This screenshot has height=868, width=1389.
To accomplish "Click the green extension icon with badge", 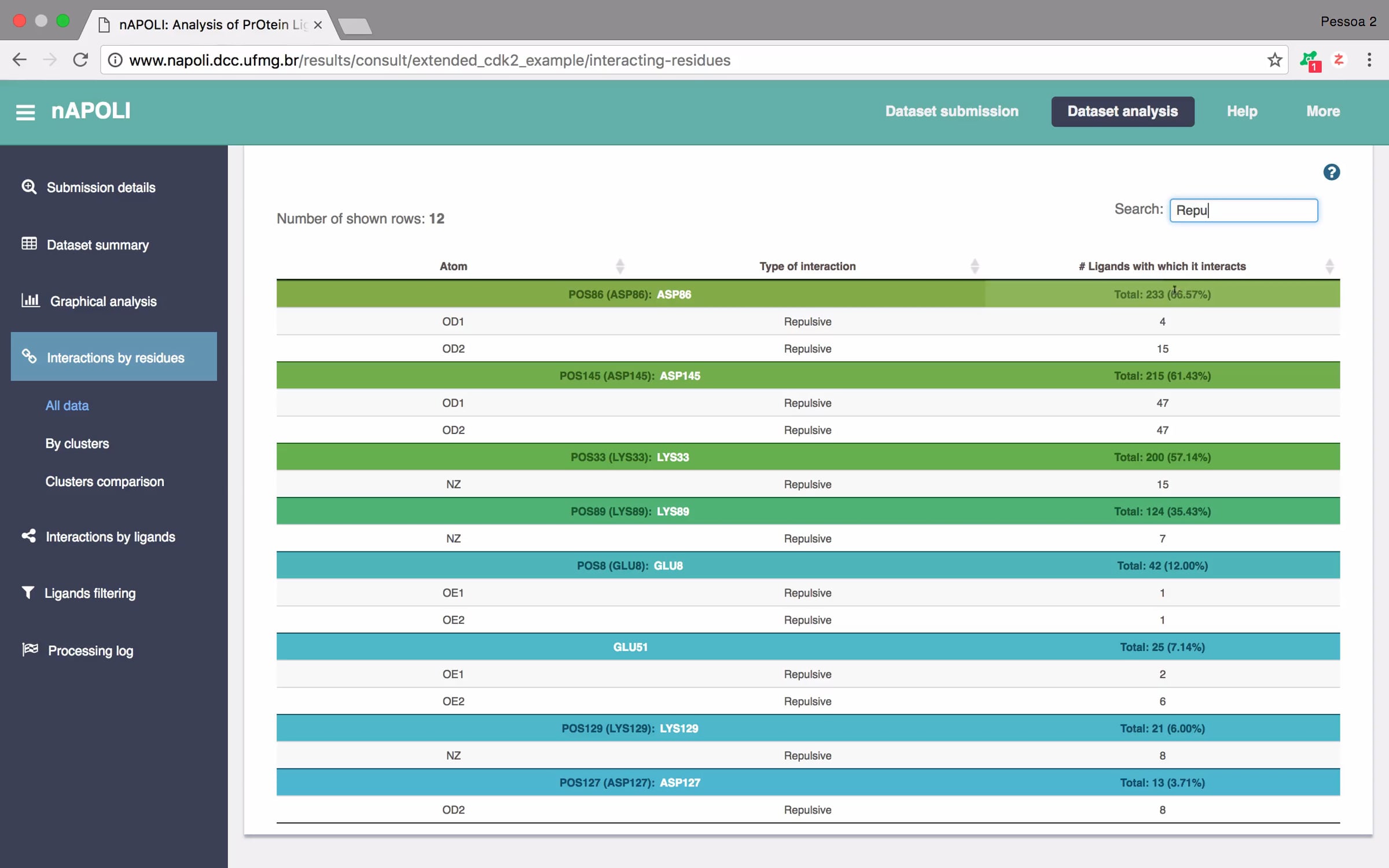I will click(1309, 61).
